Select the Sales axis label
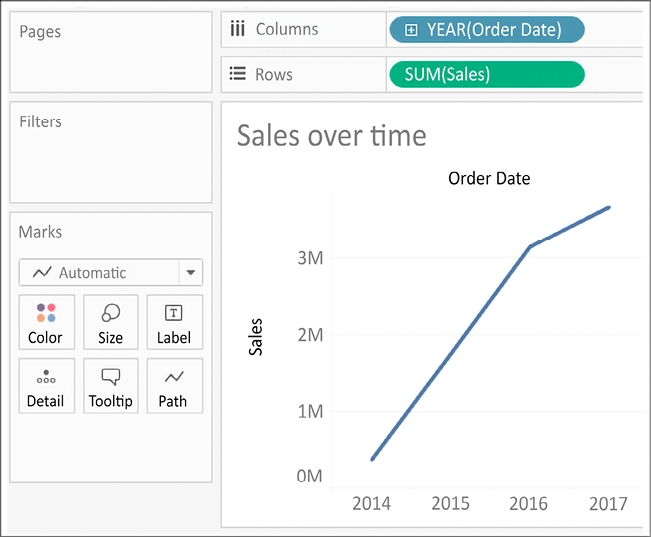 click(256, 338)
